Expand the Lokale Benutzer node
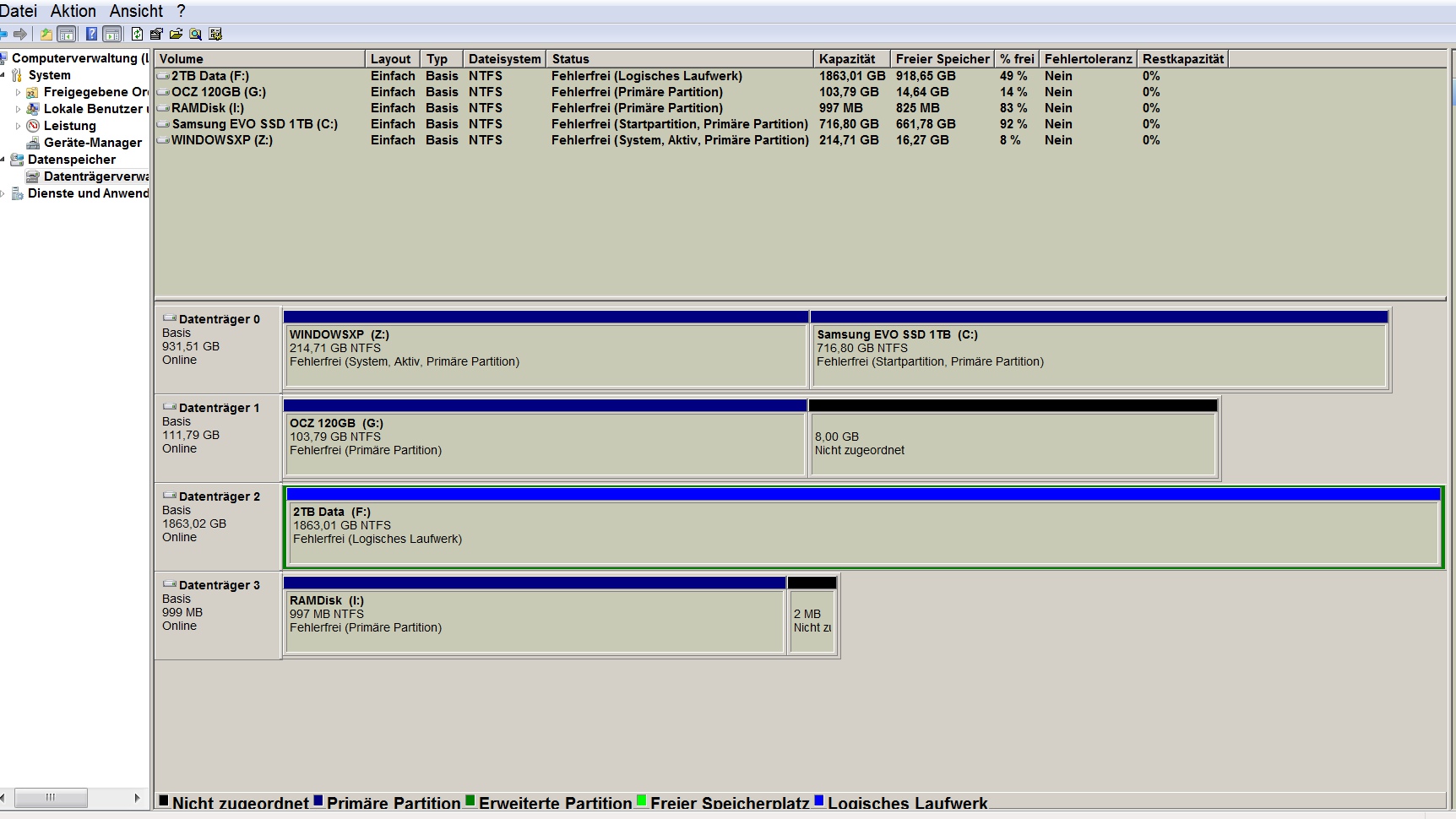This screenshot has width=1456, height=819. pyautogui.click(x=18, y=109)
